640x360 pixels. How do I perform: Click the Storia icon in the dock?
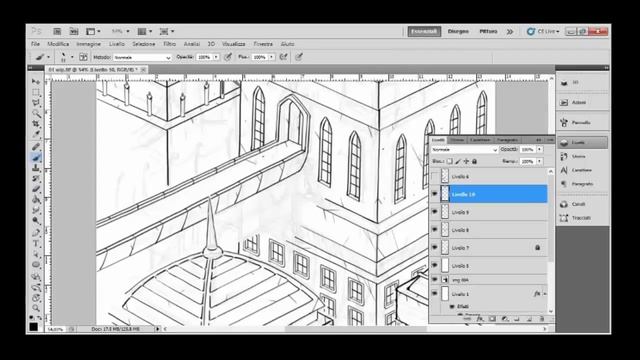click(x=564, y=156)
